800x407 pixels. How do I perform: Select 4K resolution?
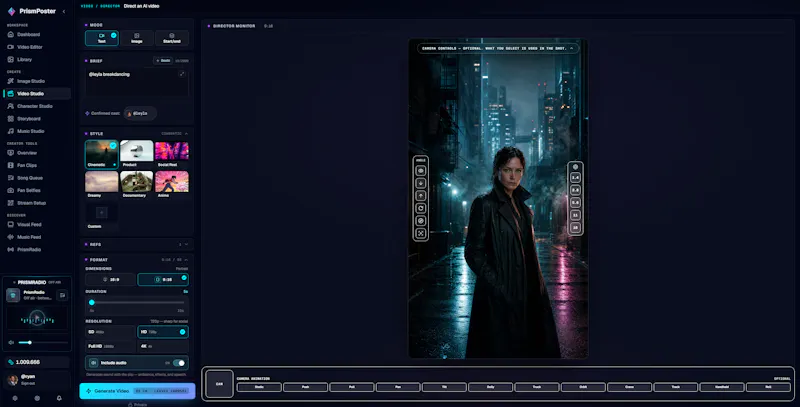(x=163, y=346)
